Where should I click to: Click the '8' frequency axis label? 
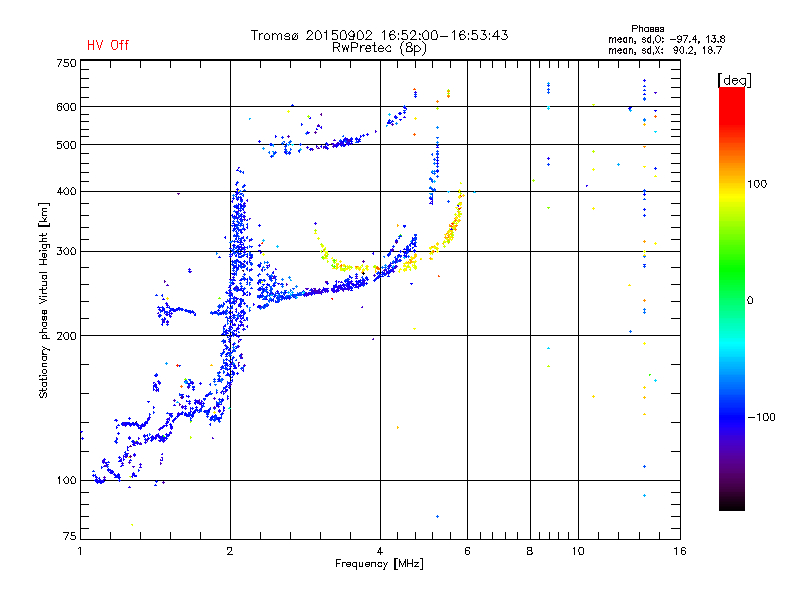(530, 551)
